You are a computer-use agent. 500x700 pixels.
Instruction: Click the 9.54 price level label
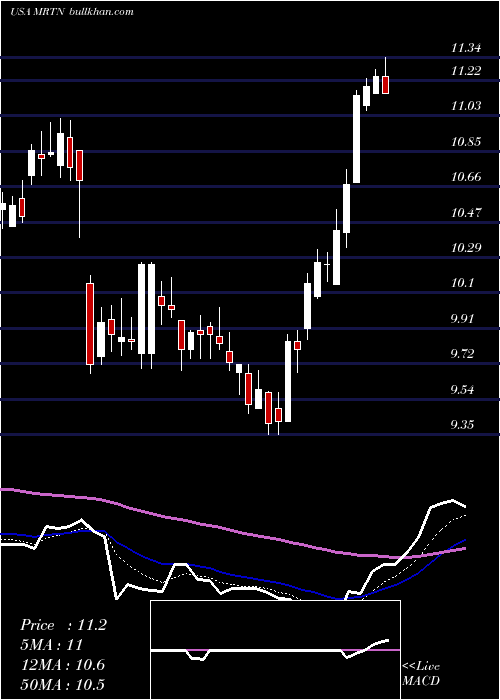pos(463,390)
